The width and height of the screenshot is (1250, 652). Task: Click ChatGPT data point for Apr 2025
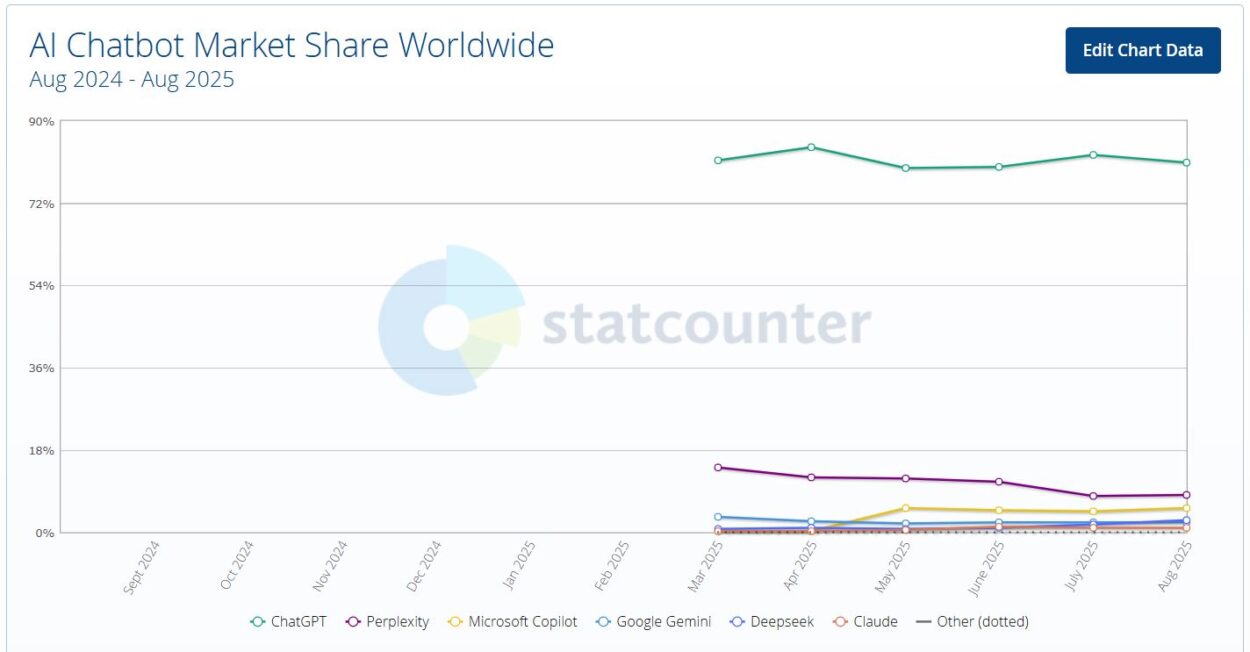tap(811, 147)
